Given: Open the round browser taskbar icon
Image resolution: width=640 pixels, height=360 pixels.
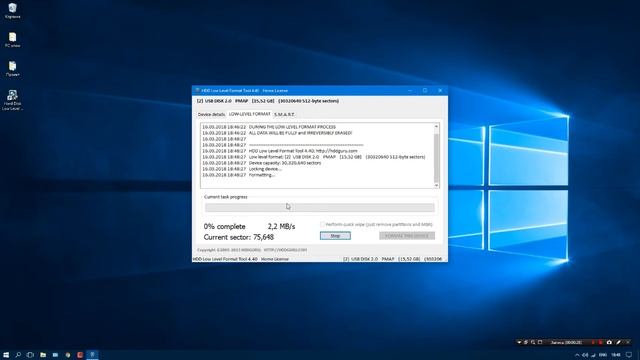Looking at the screenshot, I should [x=68, y=355].
